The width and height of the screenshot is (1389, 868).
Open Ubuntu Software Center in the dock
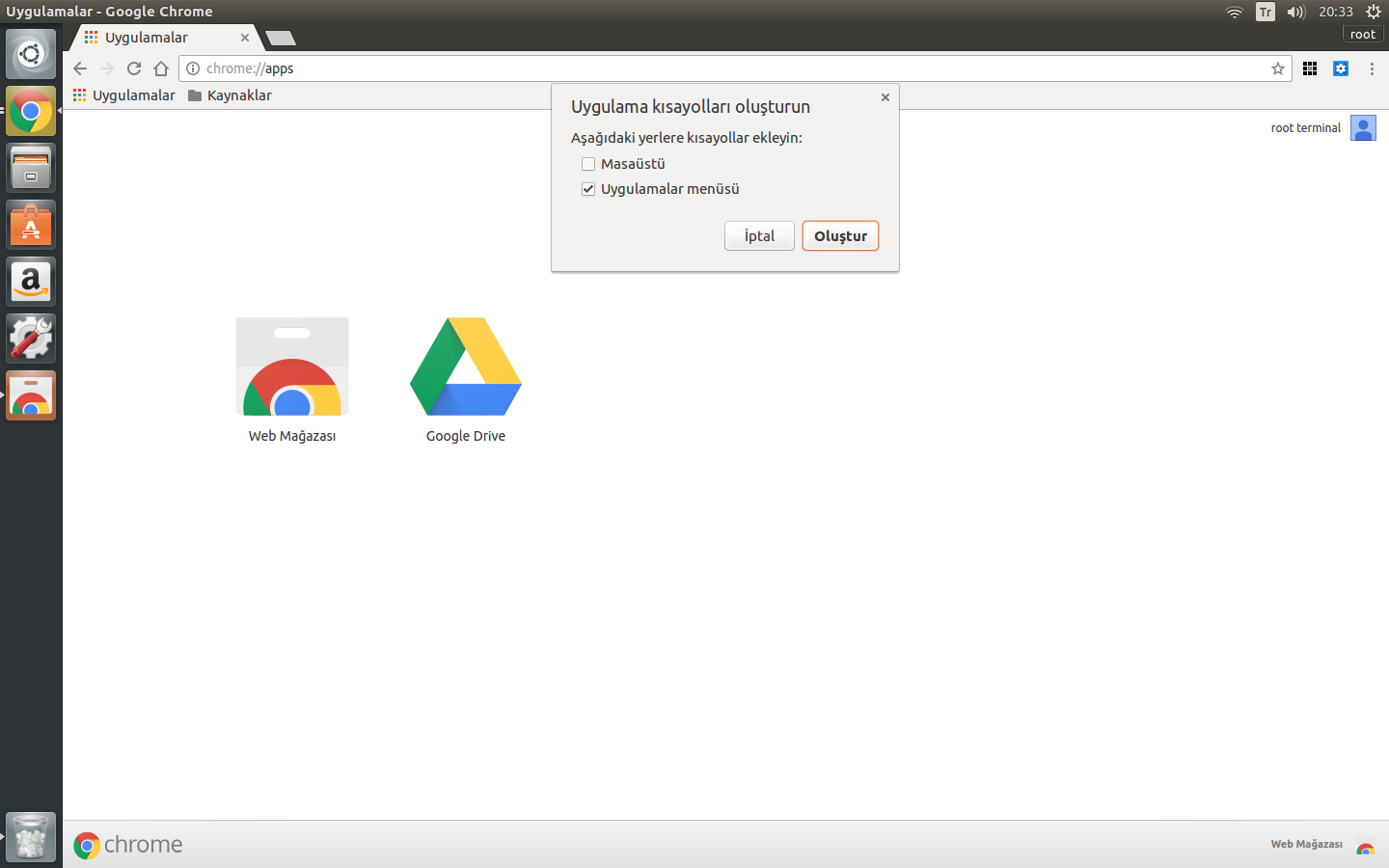(x=31, y=225)
